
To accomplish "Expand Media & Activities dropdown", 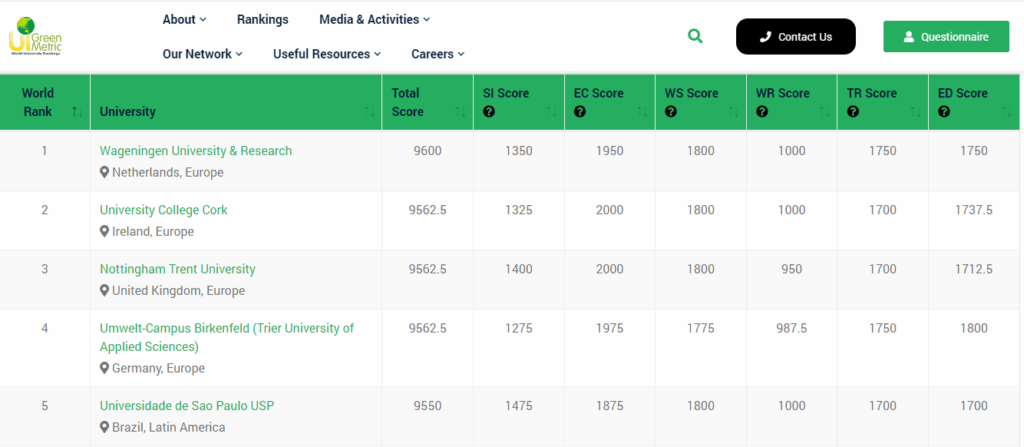I will pos(374,19).
